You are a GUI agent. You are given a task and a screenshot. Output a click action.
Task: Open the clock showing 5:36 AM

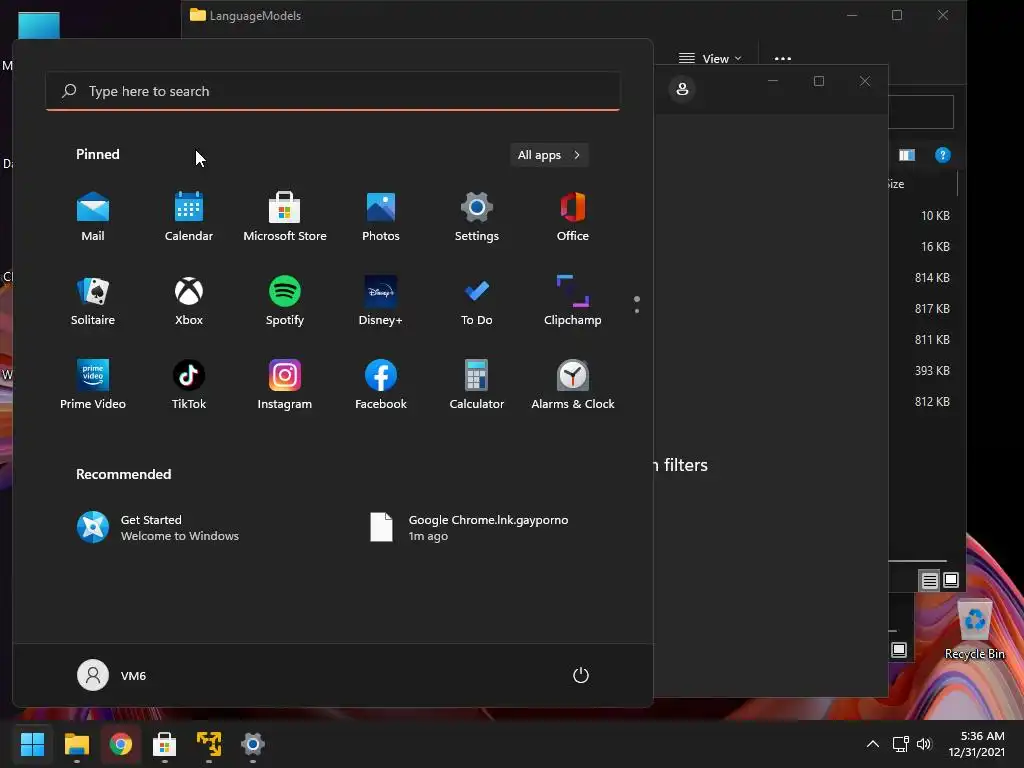click(x=976, y=744)
